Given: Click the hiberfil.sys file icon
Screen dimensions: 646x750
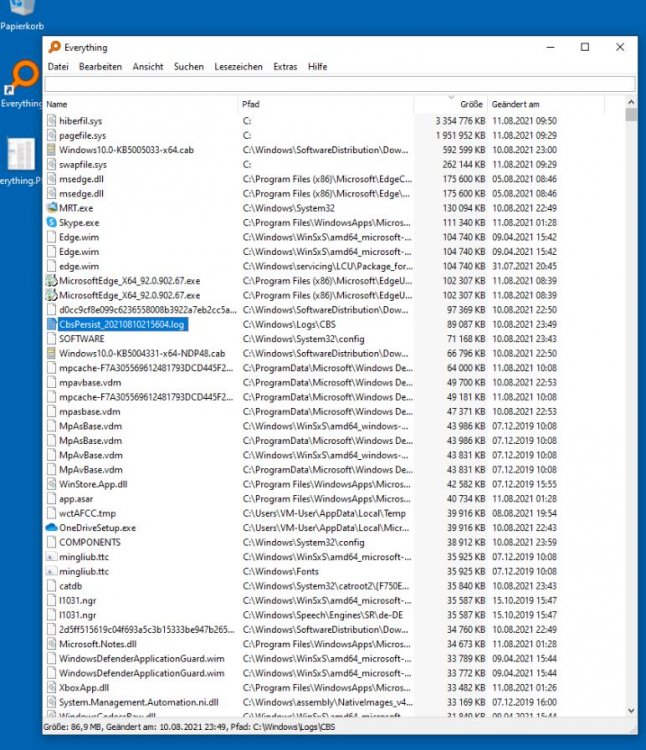Looking at the screenshot, I should [x=52, y=121].
